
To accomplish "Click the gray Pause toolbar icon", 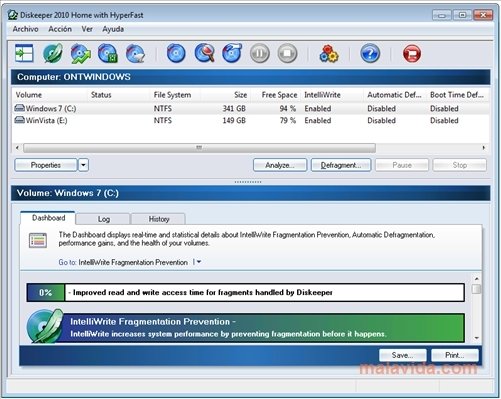I will (260, 53).
